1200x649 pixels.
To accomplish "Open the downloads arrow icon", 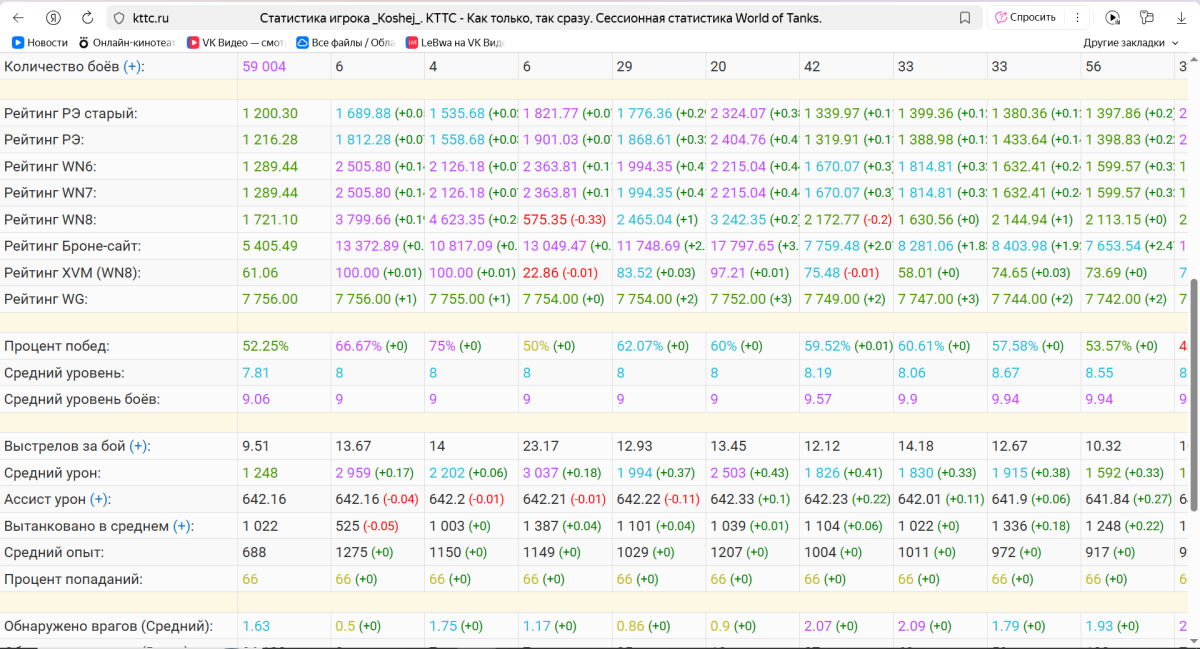I will 1181,18.
